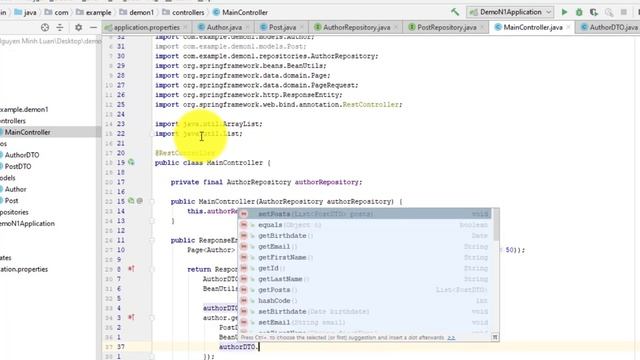Fold the constructor with gutter fold marker
This screenshot has height=360, width=640.
pos(152,201)
